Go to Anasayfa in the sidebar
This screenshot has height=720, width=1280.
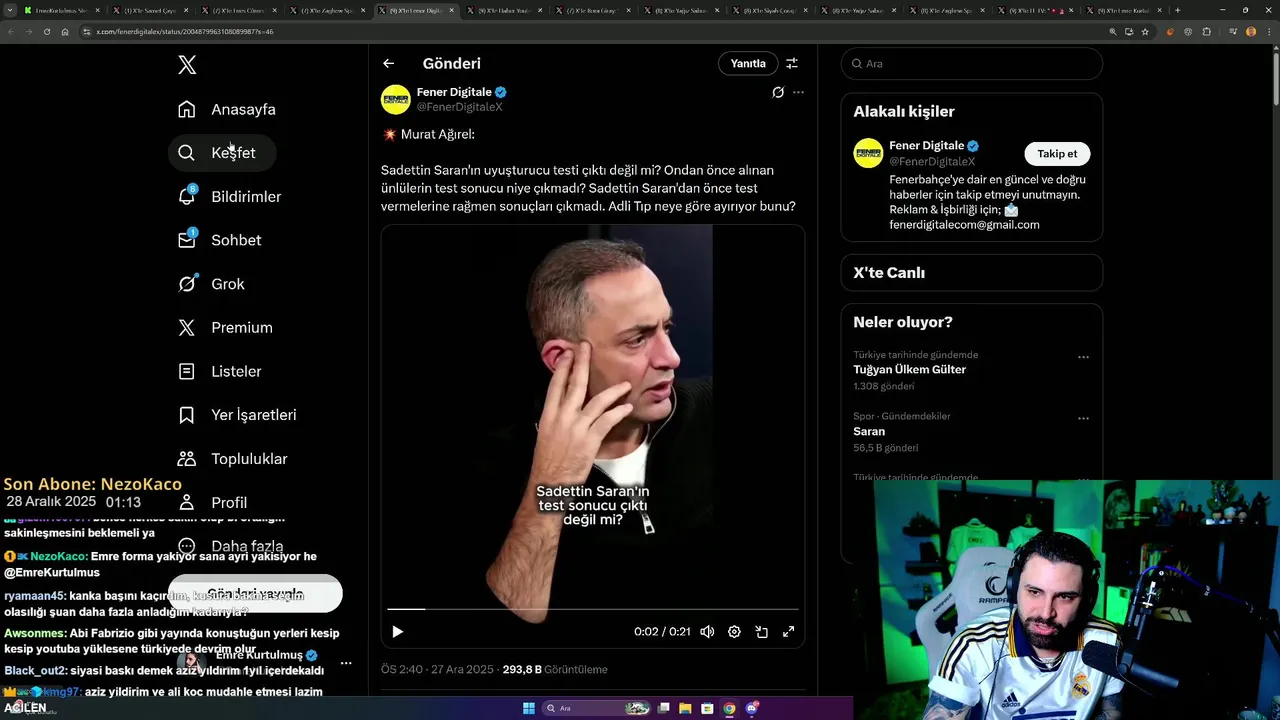(x=226, y=109)
